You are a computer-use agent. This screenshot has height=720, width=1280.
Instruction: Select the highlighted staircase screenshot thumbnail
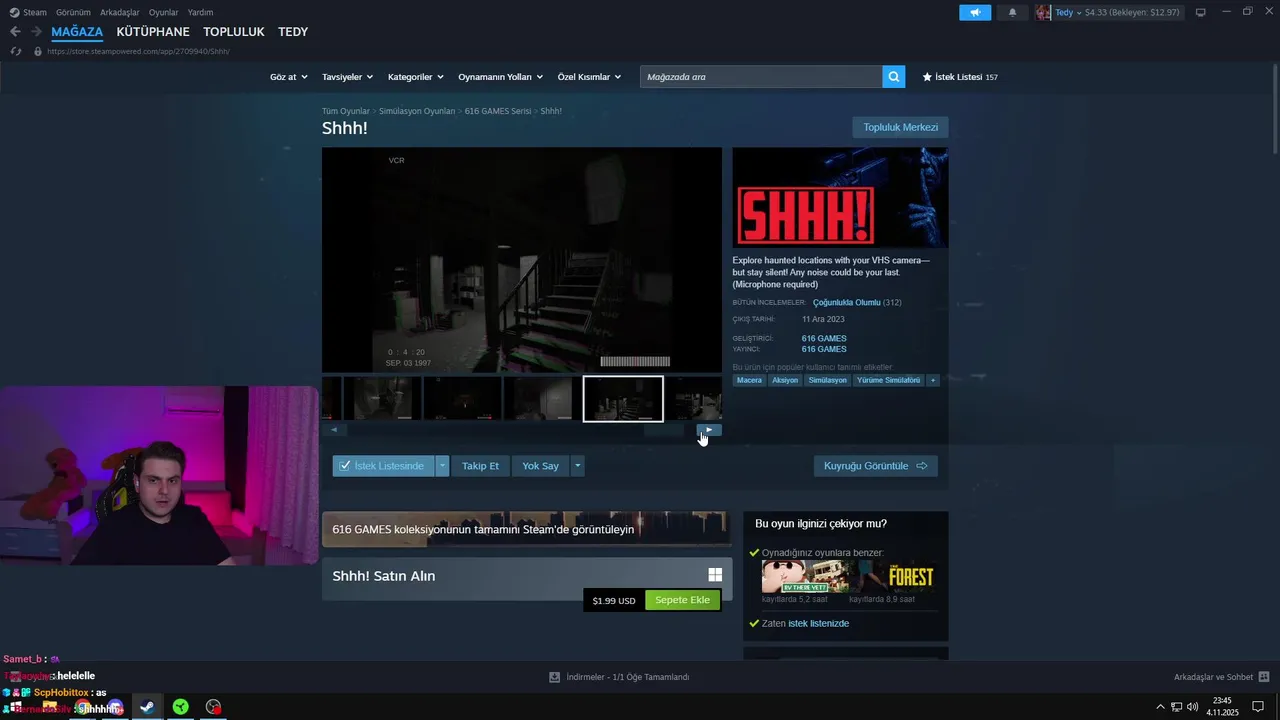[x=623, y=399]
